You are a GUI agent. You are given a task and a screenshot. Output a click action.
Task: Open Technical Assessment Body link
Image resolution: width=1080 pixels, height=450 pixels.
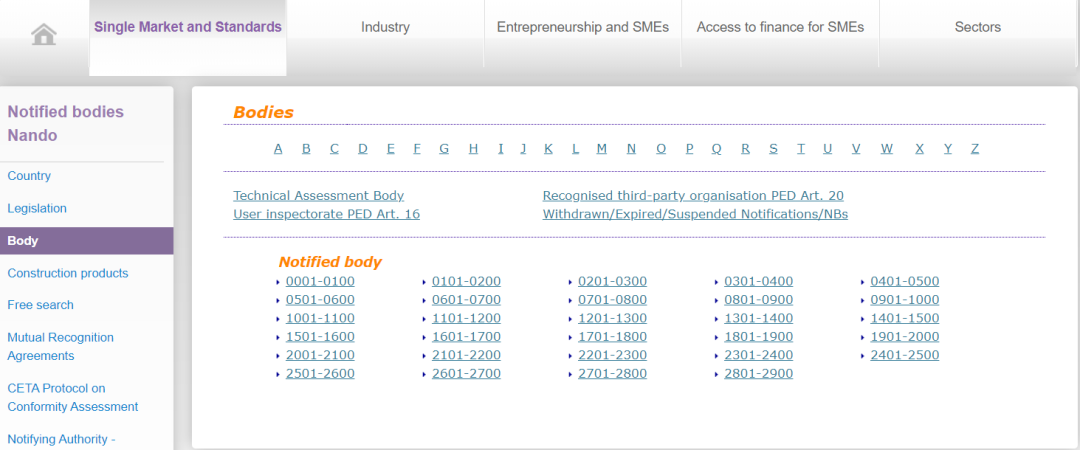[318, 196]
